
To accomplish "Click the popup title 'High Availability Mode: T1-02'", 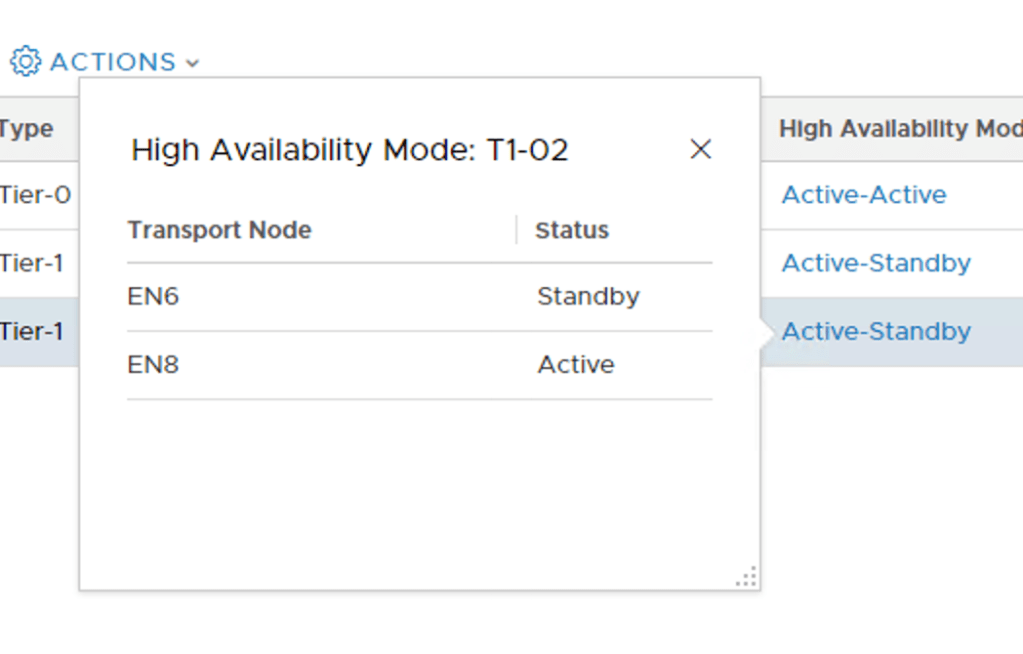I will coord(350,150).
